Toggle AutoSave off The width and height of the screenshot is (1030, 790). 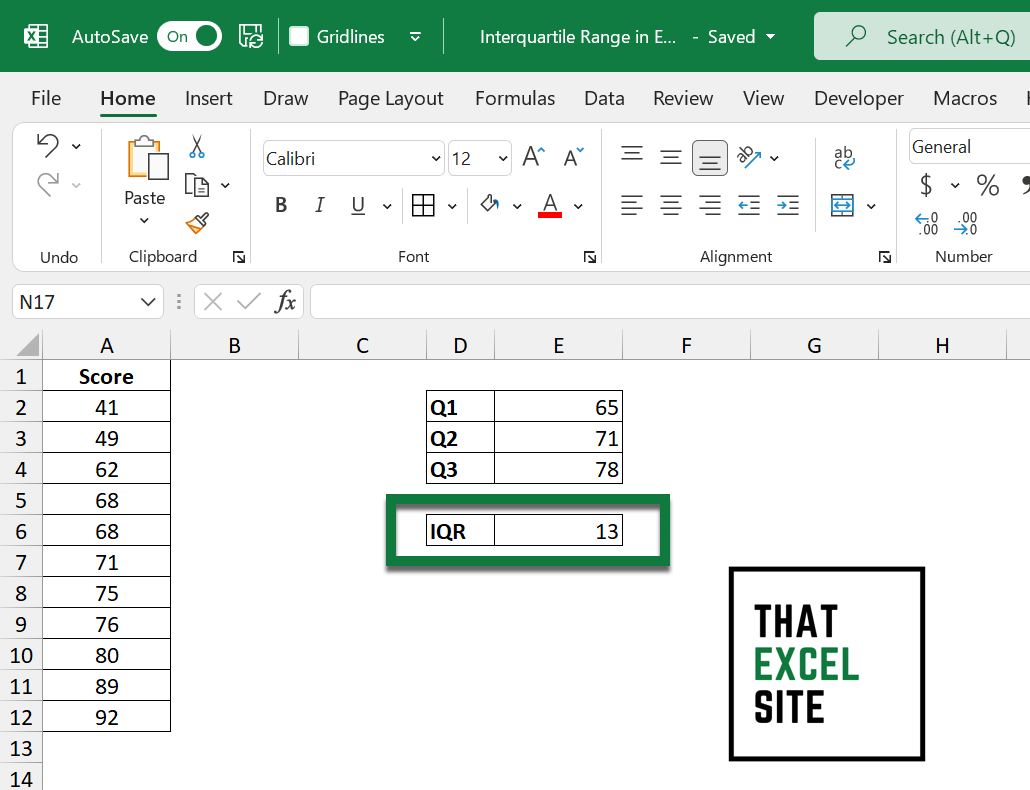(x=189, y=36)
